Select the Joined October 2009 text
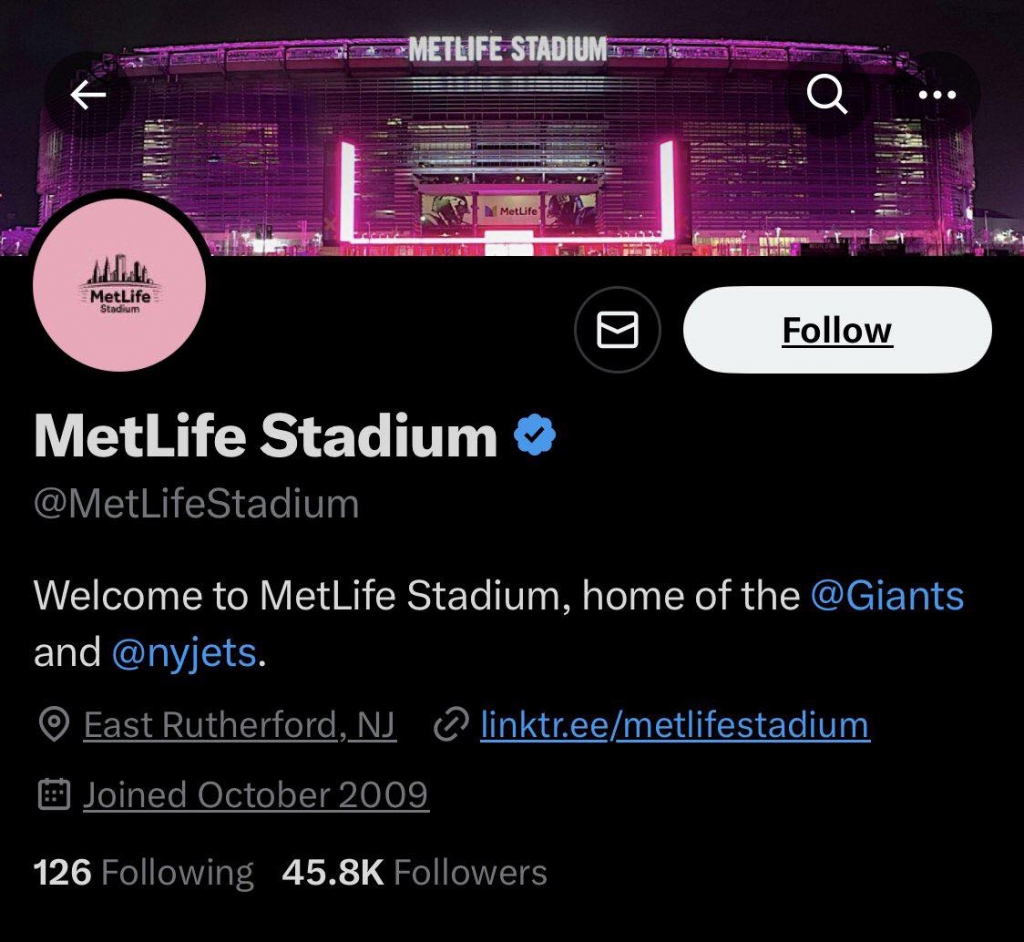This screenshot has height=942, width=1024. pyautogui.click(x=256, y=795)
